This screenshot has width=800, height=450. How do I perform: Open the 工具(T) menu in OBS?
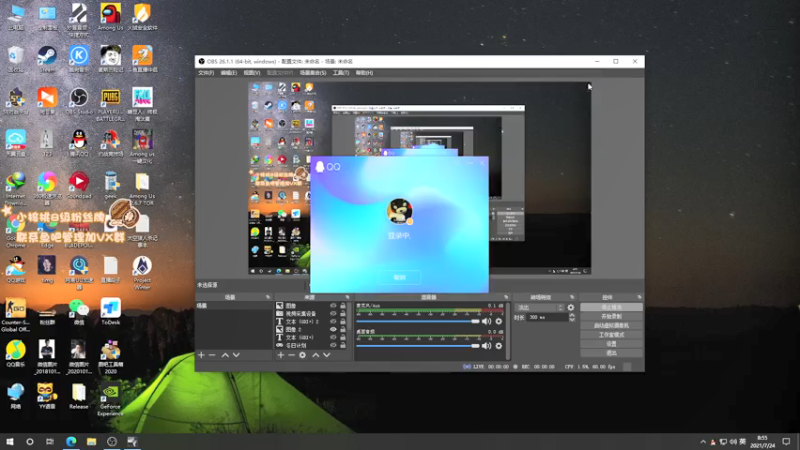click(341, 73)
